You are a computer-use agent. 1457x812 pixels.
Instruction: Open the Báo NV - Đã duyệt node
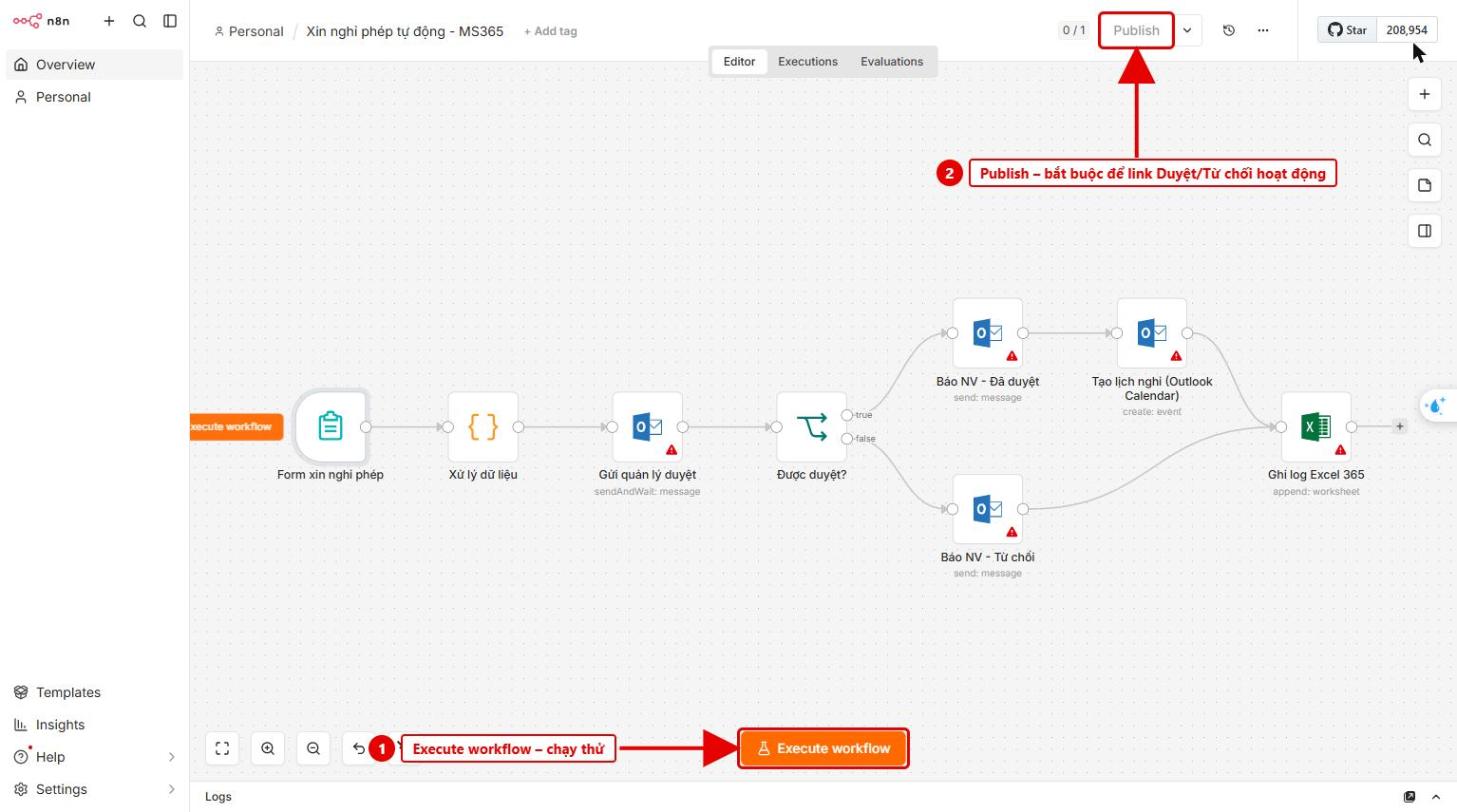[x=988, y=333]
